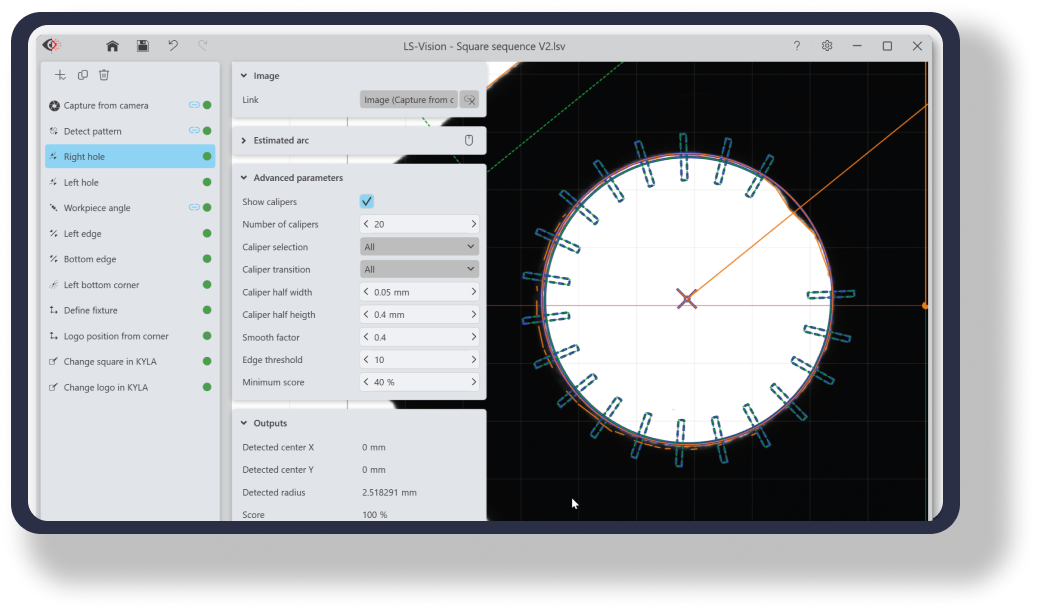The image size is (1037, 610).
Task: Open help with the question mark button
Action: coord(797,46)
